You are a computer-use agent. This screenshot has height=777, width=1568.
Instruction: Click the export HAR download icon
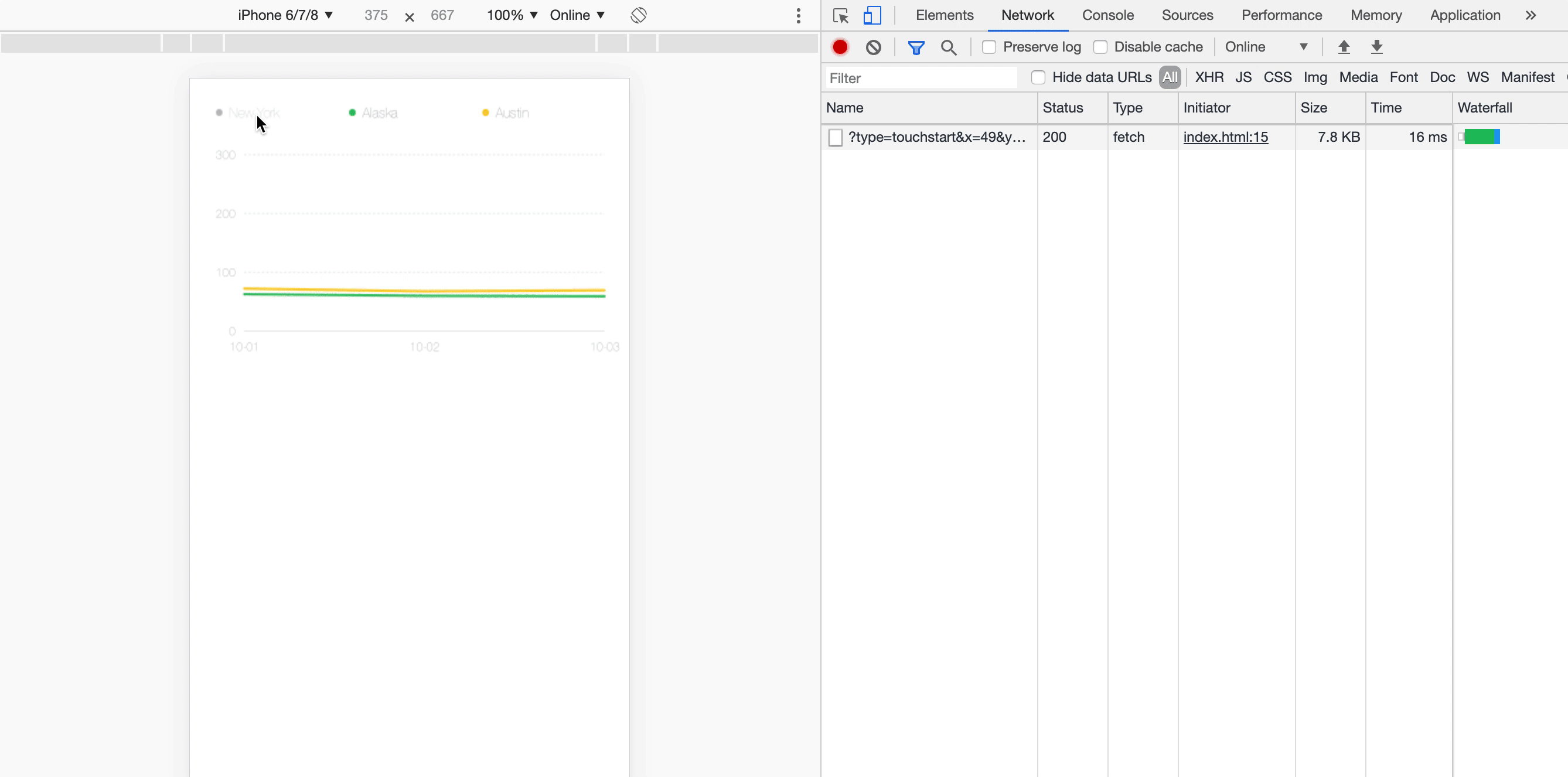point(1377,47)
